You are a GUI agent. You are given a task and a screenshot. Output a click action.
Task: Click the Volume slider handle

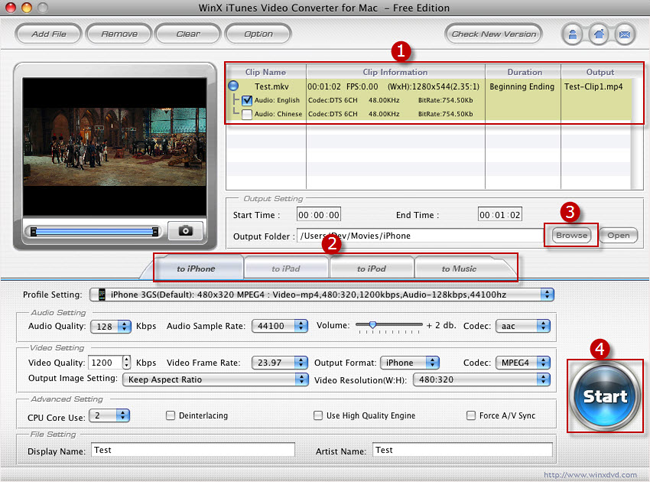(373, 325)
